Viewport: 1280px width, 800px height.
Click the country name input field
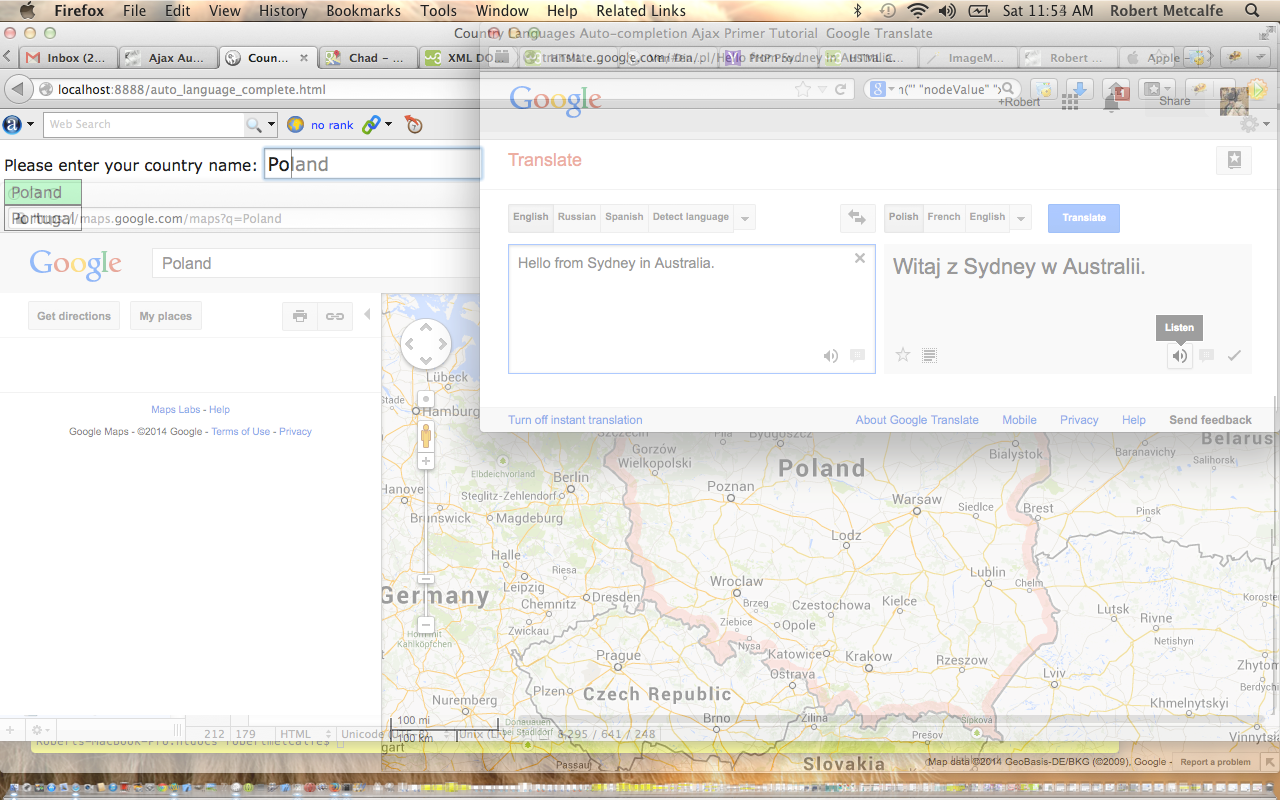point(373,164)
